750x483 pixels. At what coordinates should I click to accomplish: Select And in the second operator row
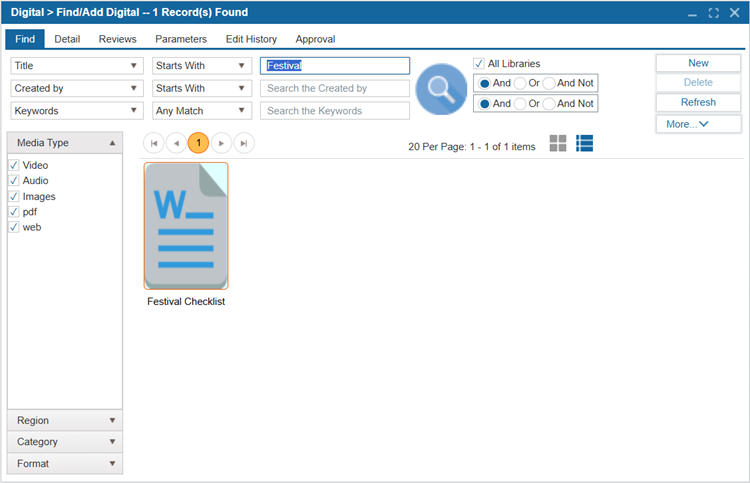(x=485, y=104)
